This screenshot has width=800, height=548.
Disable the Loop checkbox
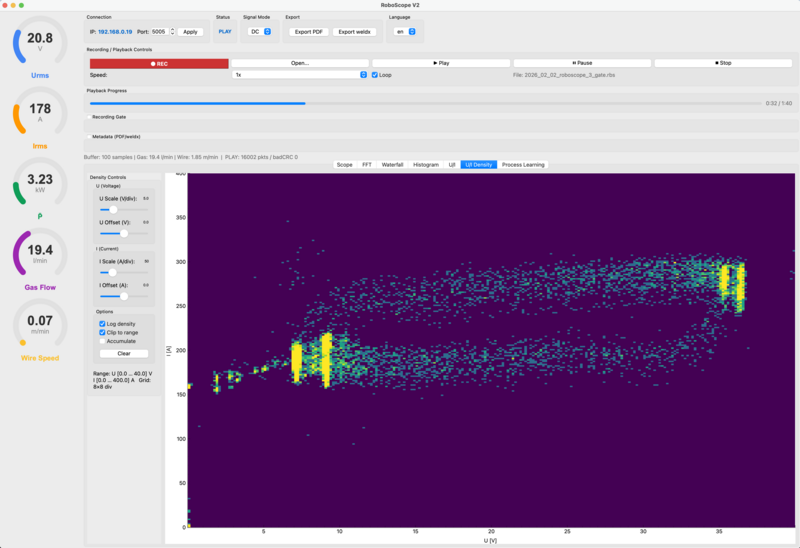coord(375,74)
